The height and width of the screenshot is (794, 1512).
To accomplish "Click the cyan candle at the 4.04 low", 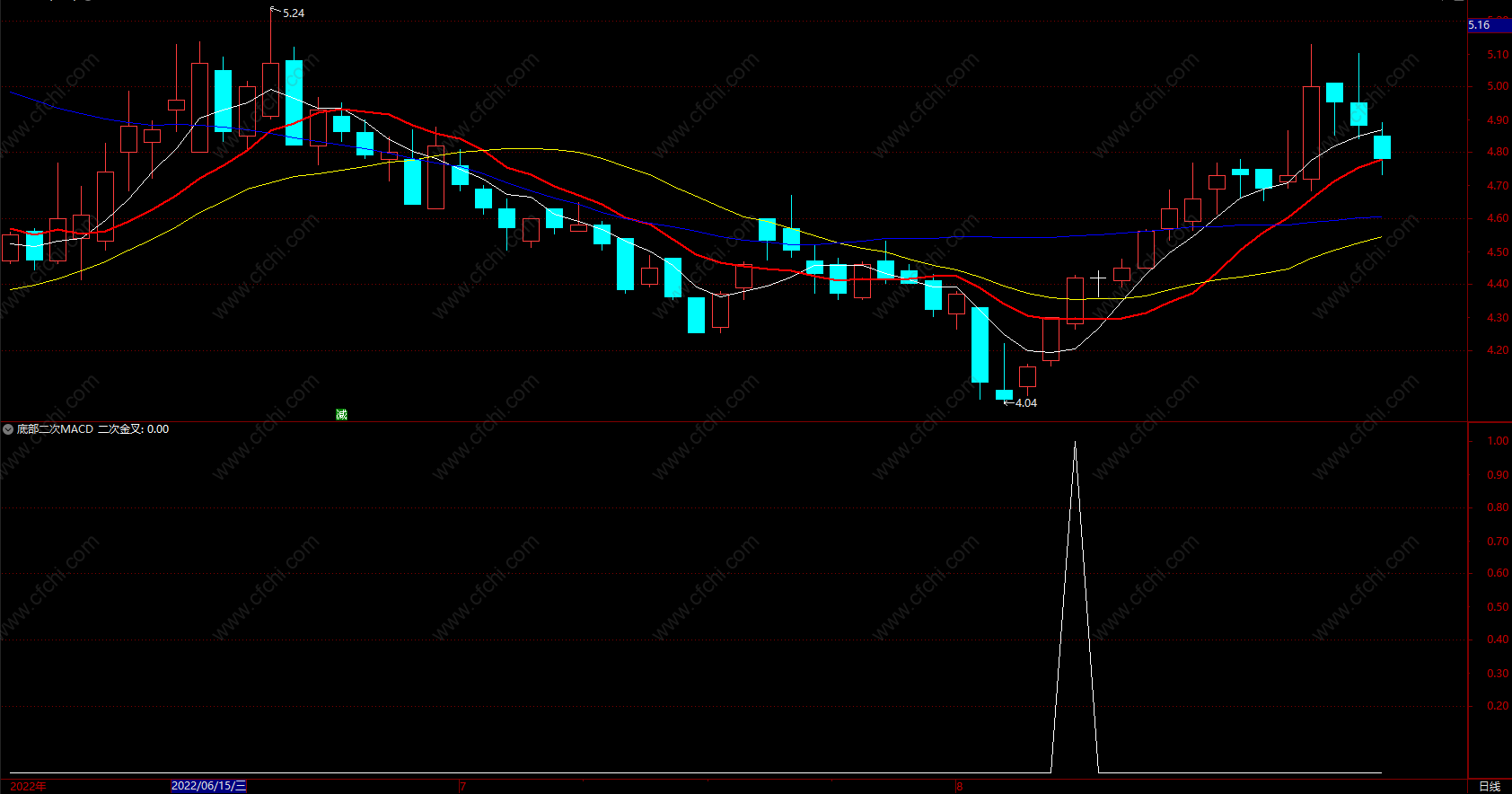I will click(x=1004, y=394).
